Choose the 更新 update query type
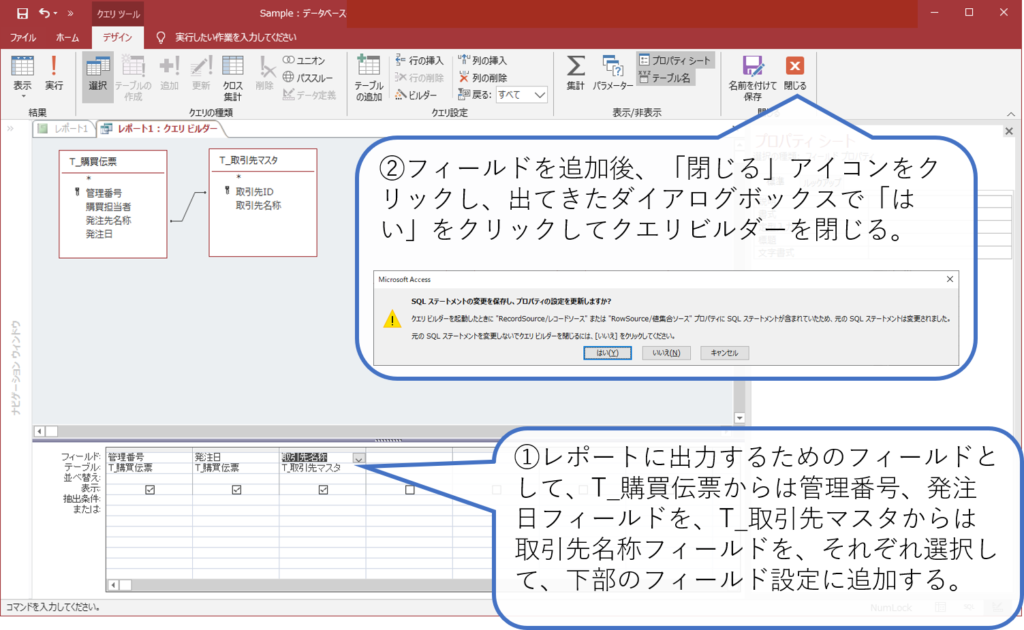Image resolution: width=1024 pixels, height=630 pixels. point(200,72)
